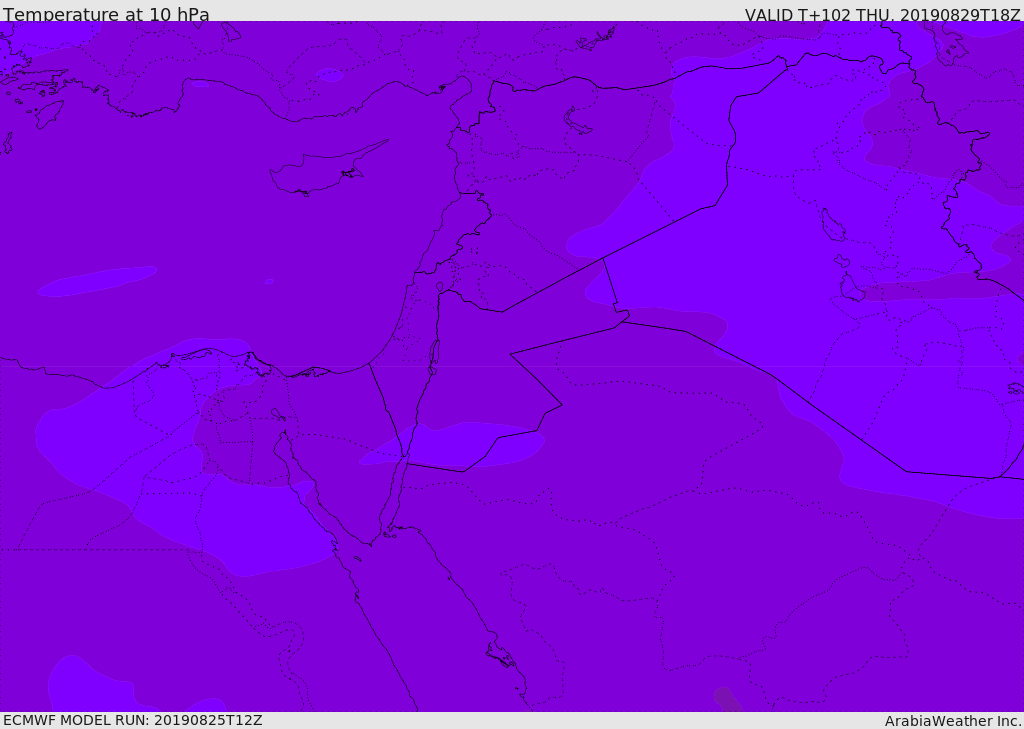1024x729 pixels.
Task: Click the 'ArabiaWeather Inc.' credit text
Action: (953, 721)
